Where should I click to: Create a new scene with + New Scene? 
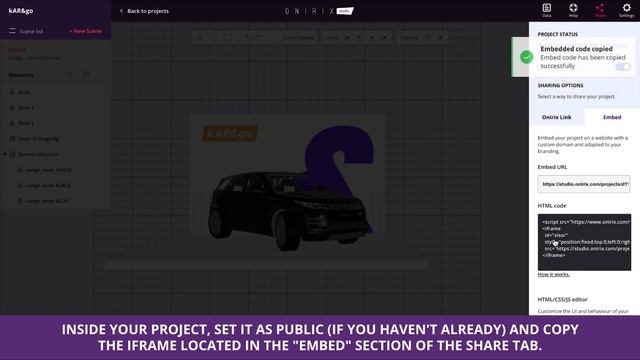click(85, 31)
